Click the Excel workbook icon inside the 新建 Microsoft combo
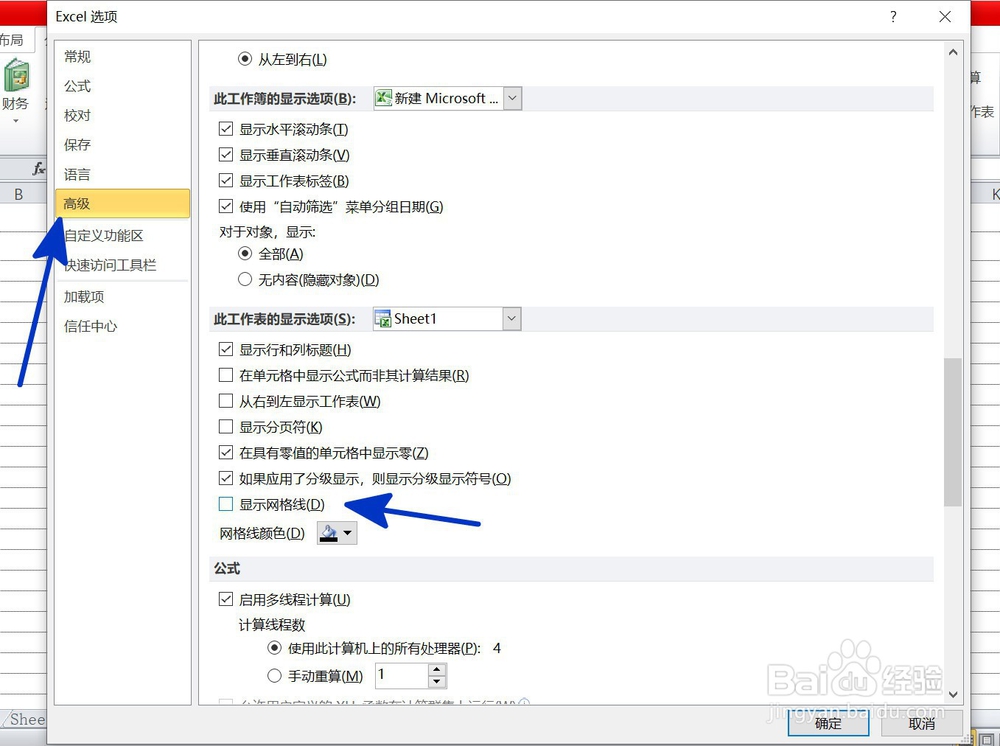This screenshot has width=1000, height=746. (382, 98)
